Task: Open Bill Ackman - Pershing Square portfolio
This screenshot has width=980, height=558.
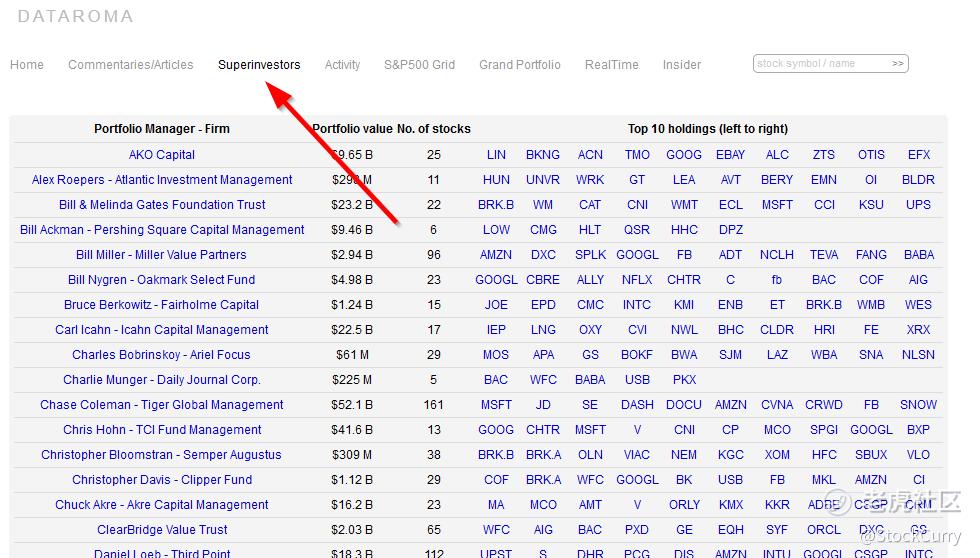Action: 162,230
